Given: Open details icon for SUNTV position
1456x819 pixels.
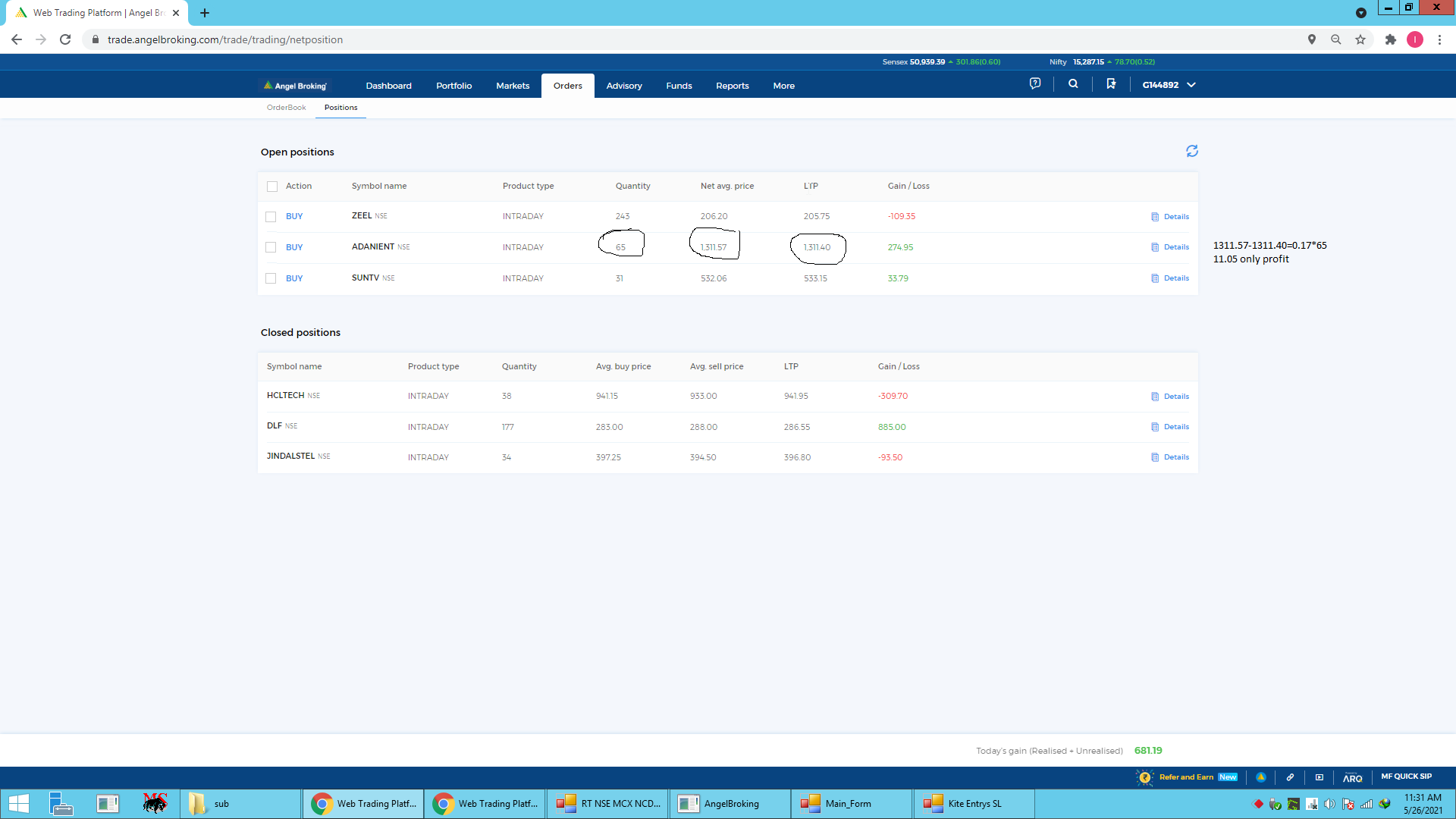Looking at the screenshot, I should [x=1155, y=278].
